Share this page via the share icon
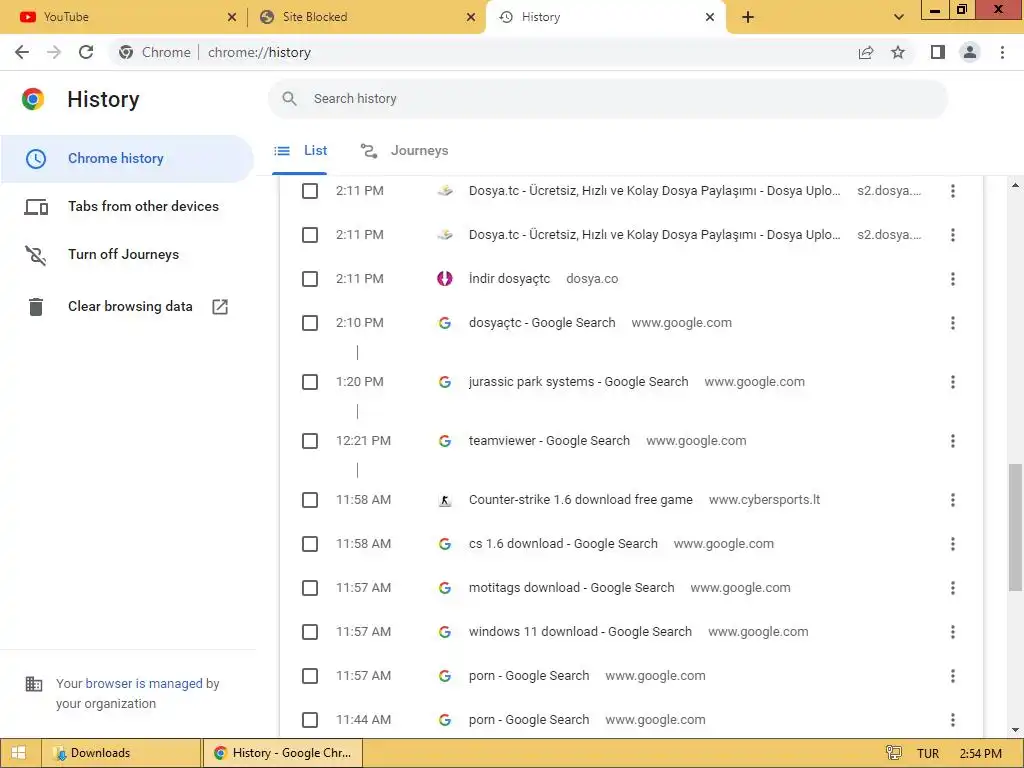Screen dimensions: 1024x768 (866, 52)
